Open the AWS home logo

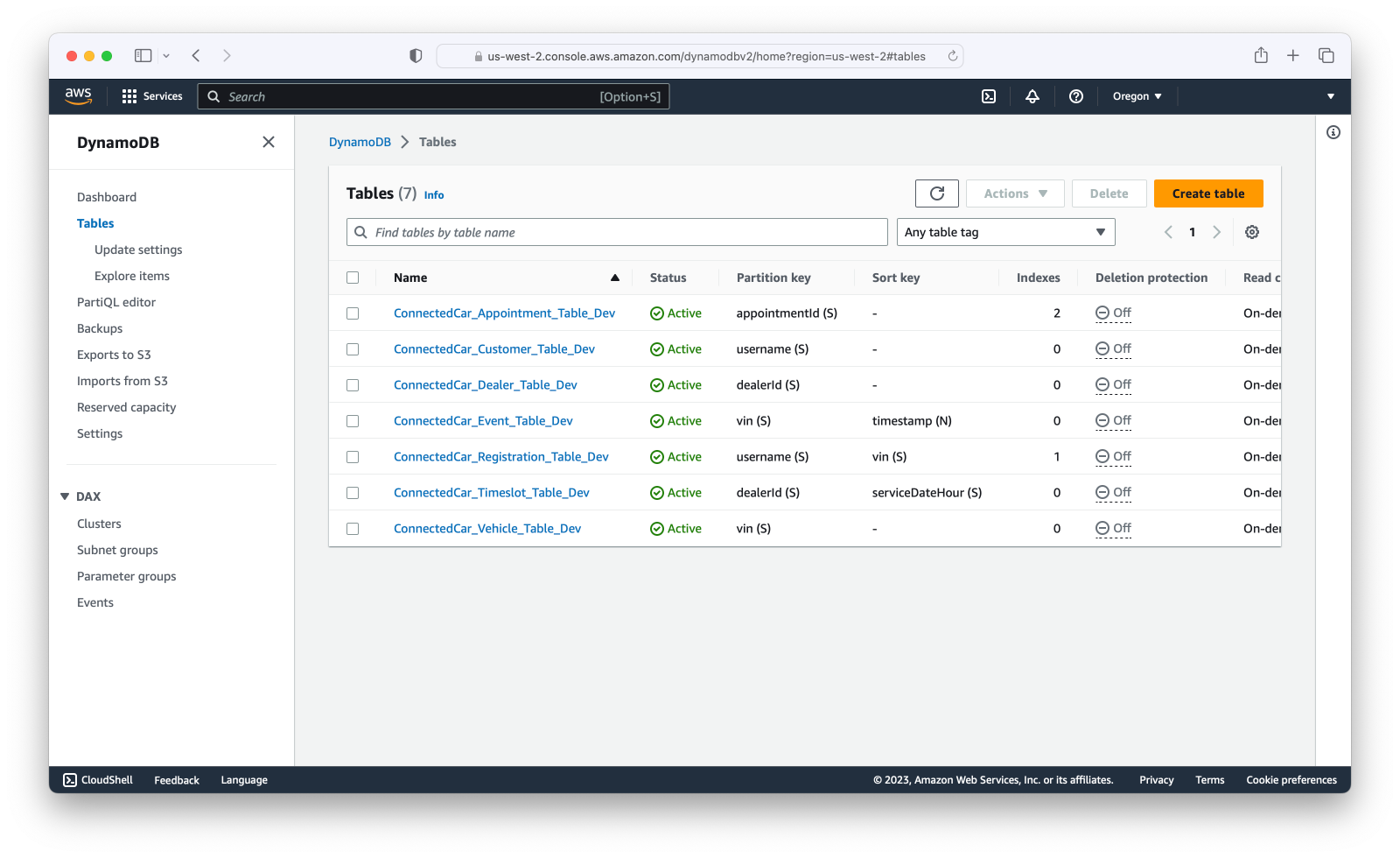pyautogui.click(x=78, y=96)
